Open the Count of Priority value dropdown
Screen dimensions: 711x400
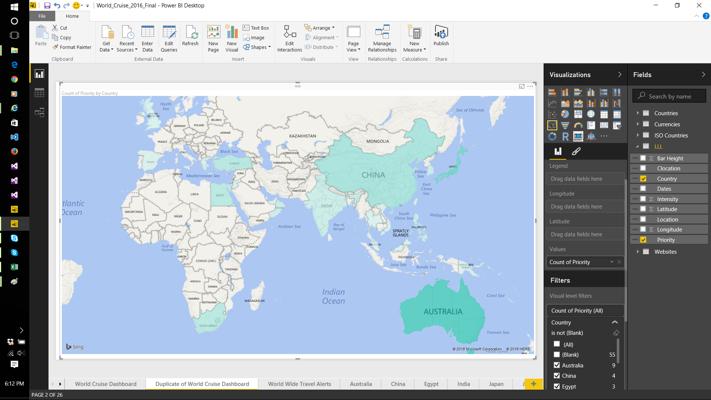tap(612, 262)
